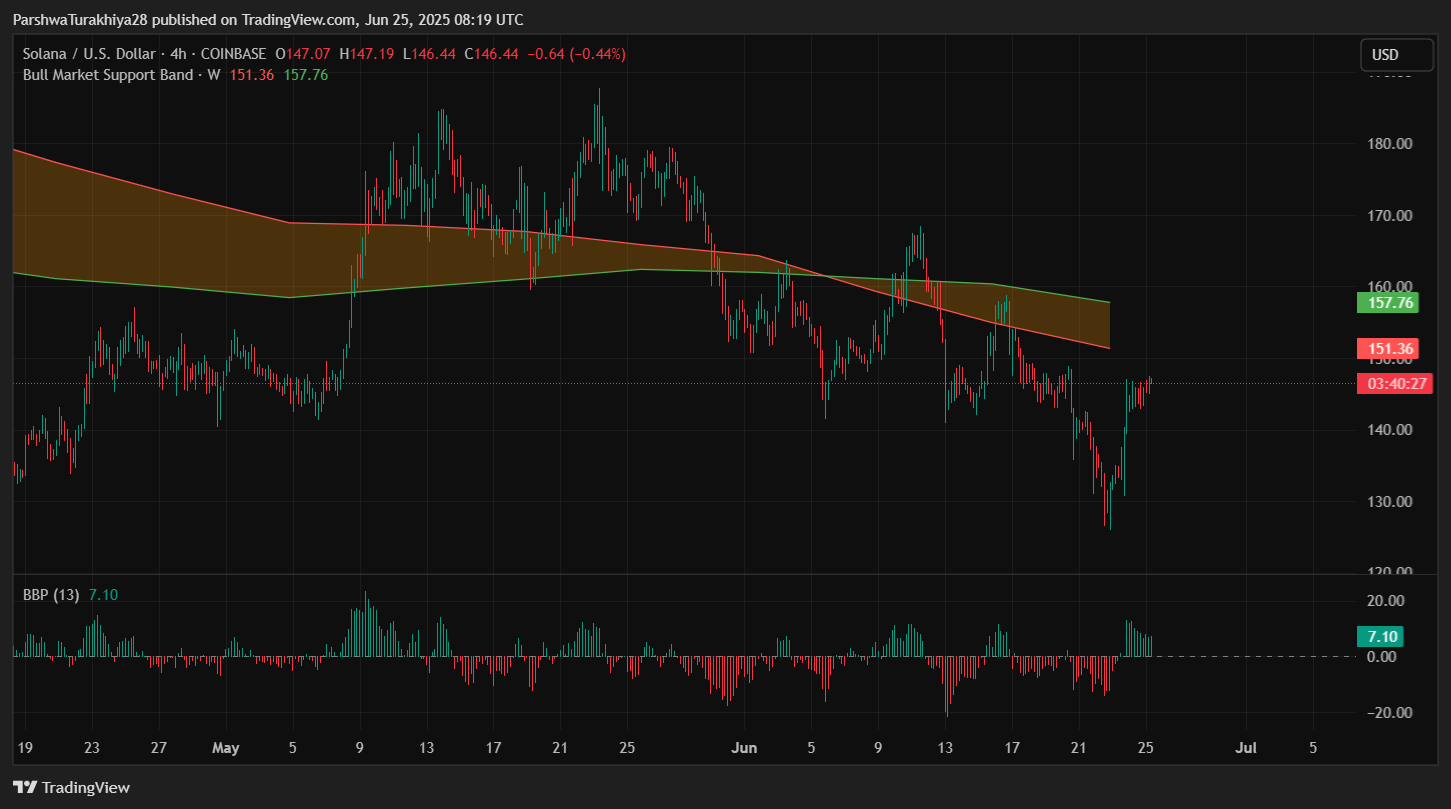Click the 180.00 price scale mark

(x=1388, y=144)
